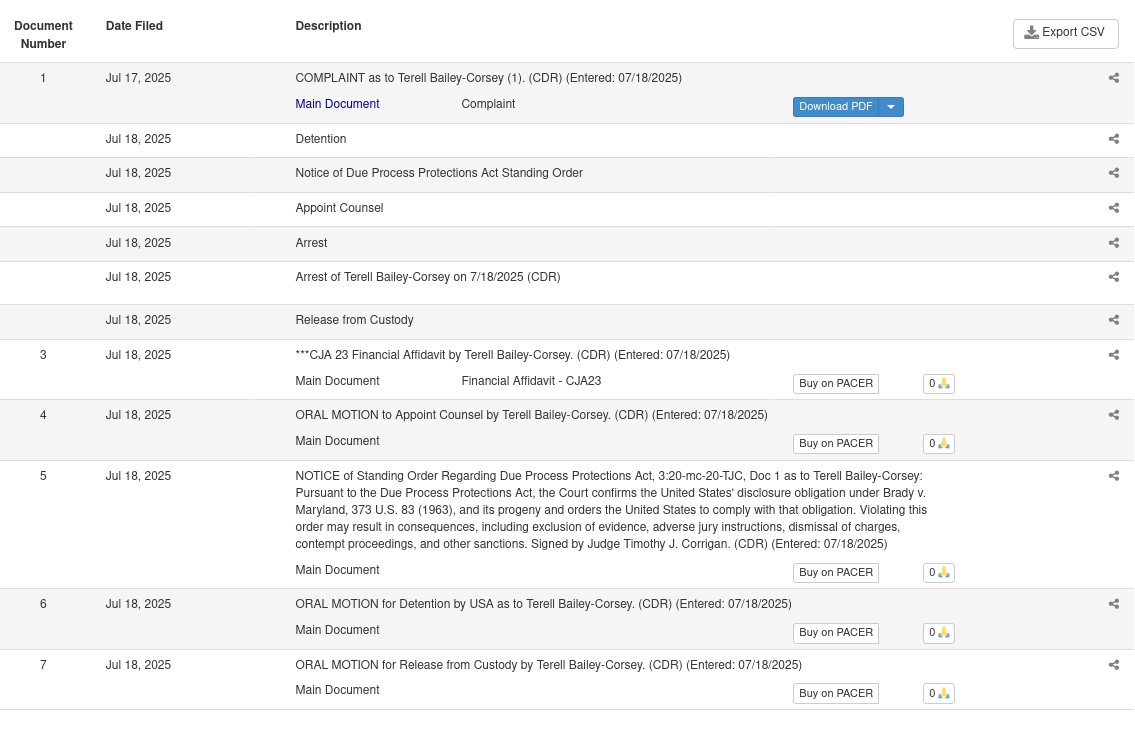Share the Release from Custody entry
The image size is (1135, 746).
point(1113,320)
